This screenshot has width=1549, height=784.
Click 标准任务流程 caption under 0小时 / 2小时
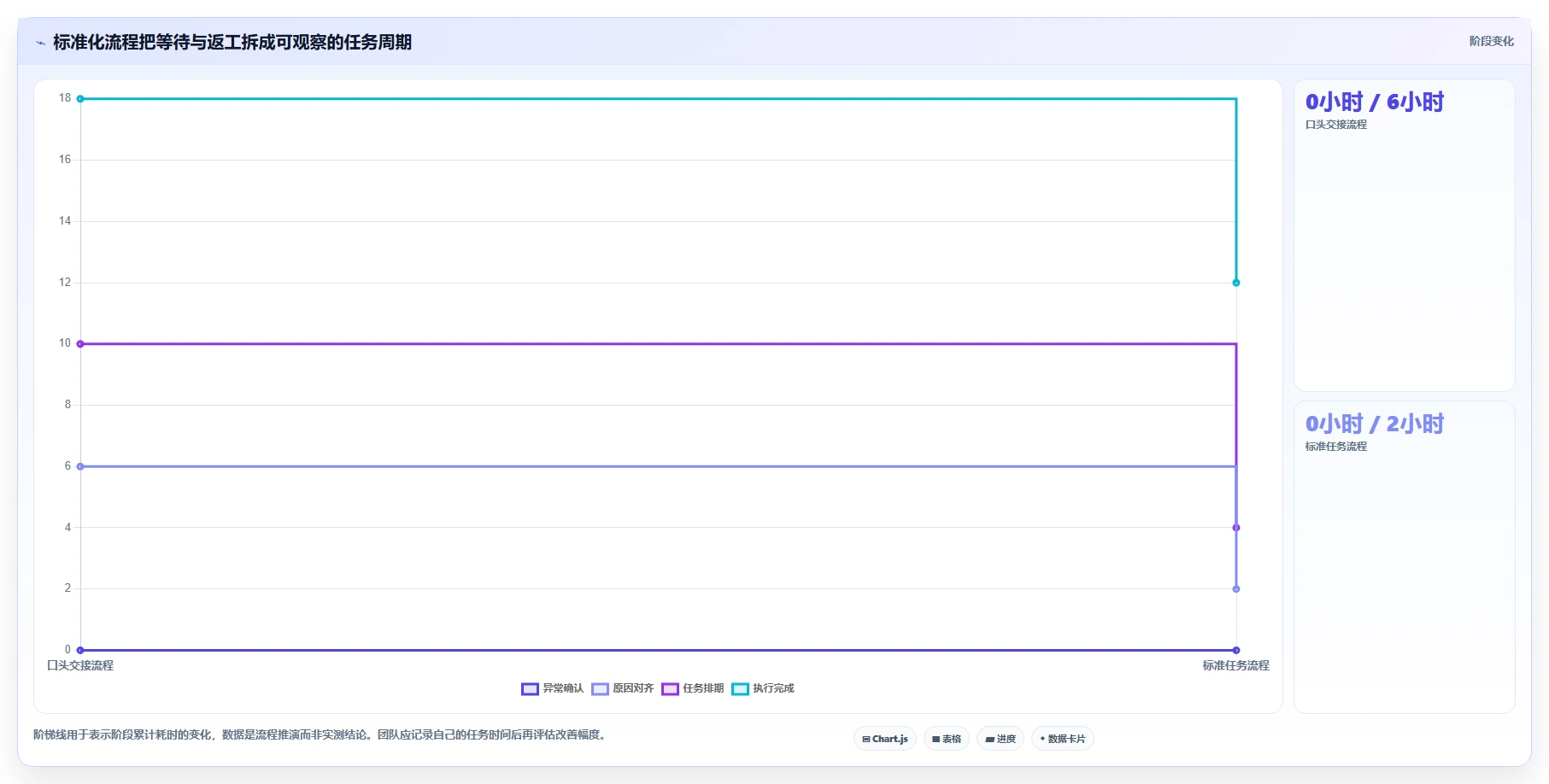[1335, 447]
